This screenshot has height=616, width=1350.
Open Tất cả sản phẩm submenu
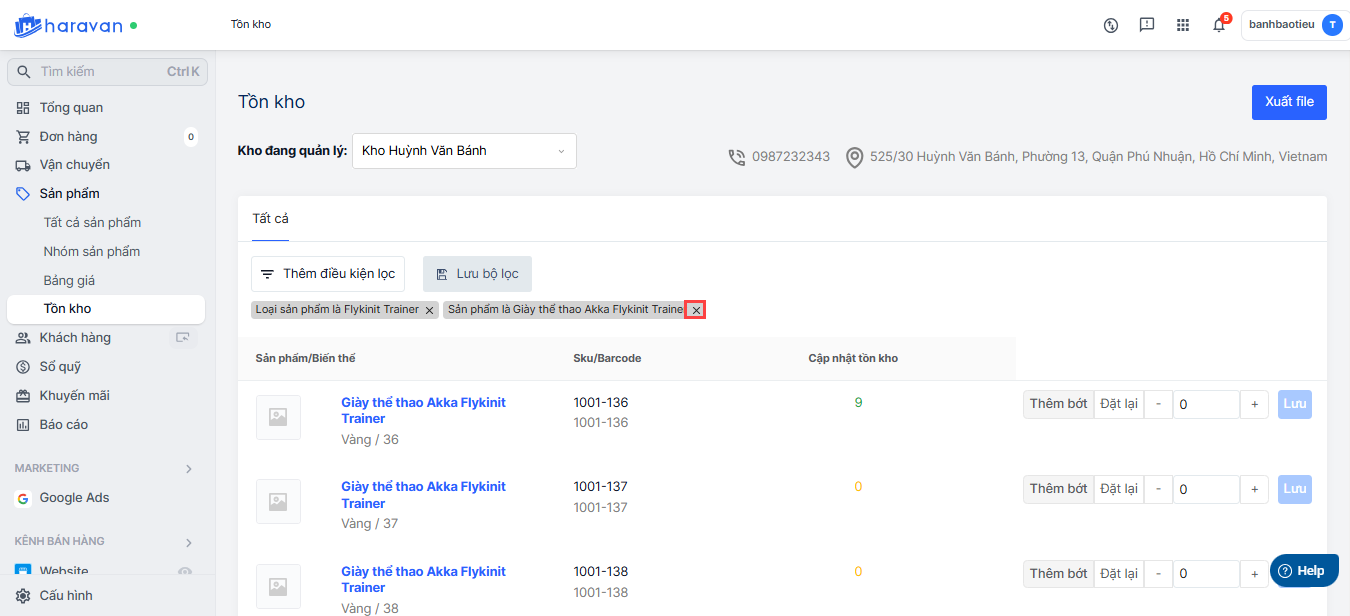pos(92,222)
